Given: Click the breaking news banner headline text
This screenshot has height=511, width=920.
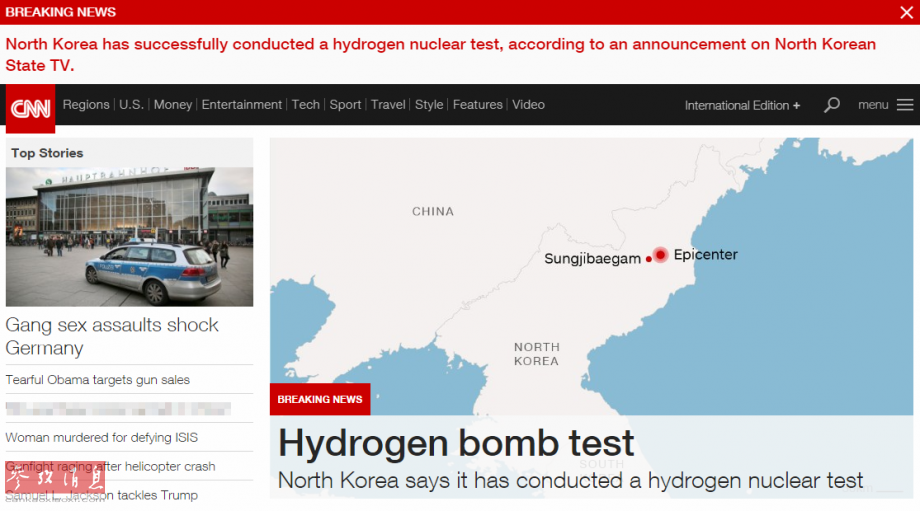Looking at the screenshot, I should pos(441,55).
